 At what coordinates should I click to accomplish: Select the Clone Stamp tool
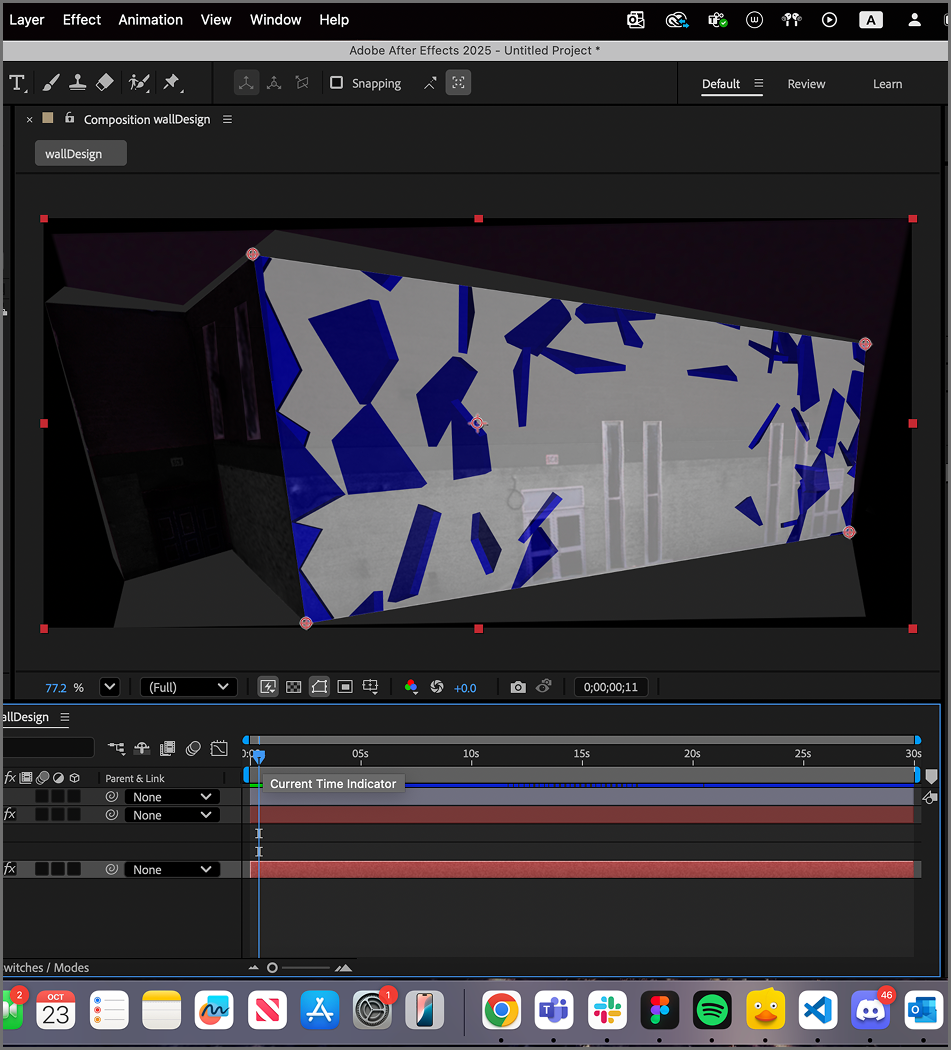[77, 83]
